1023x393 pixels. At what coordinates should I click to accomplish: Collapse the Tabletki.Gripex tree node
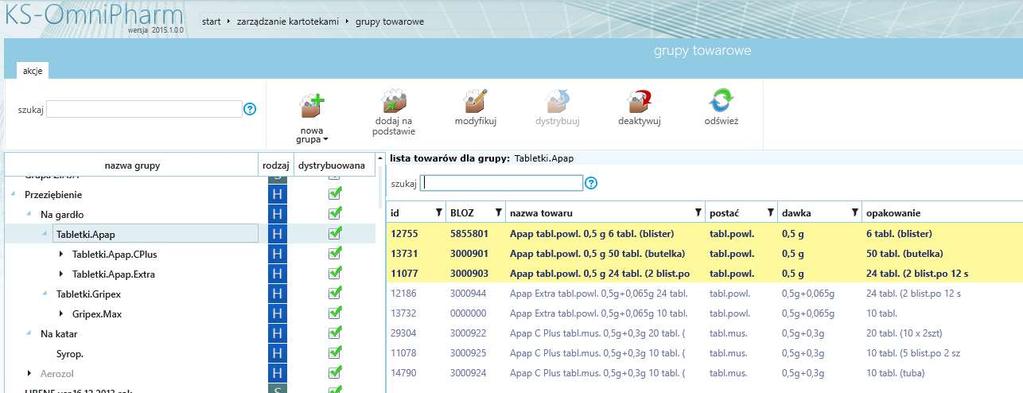(x=45, y=294)
